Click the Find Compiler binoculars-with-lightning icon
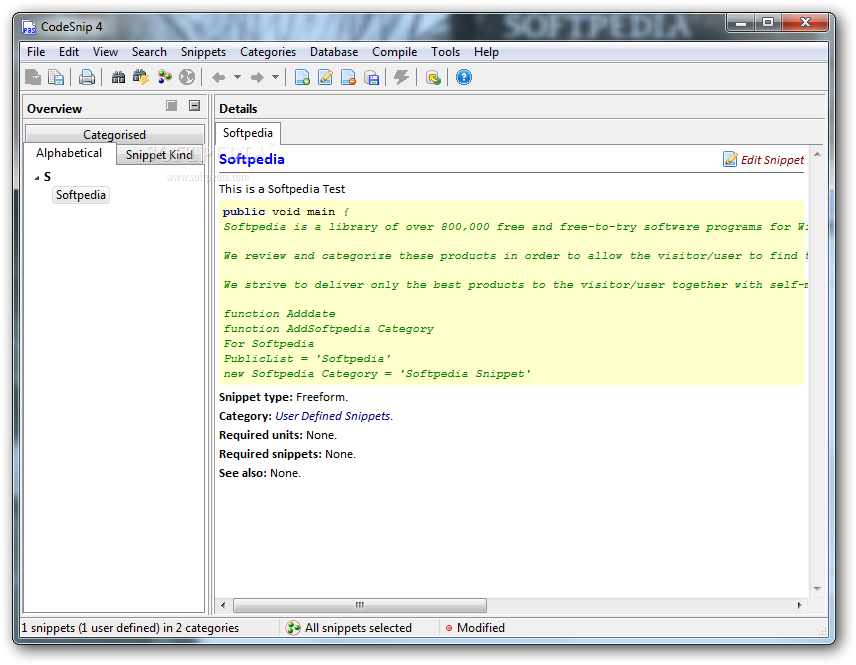856x665 pixels. pyautogui.click(x=141, y=78)
